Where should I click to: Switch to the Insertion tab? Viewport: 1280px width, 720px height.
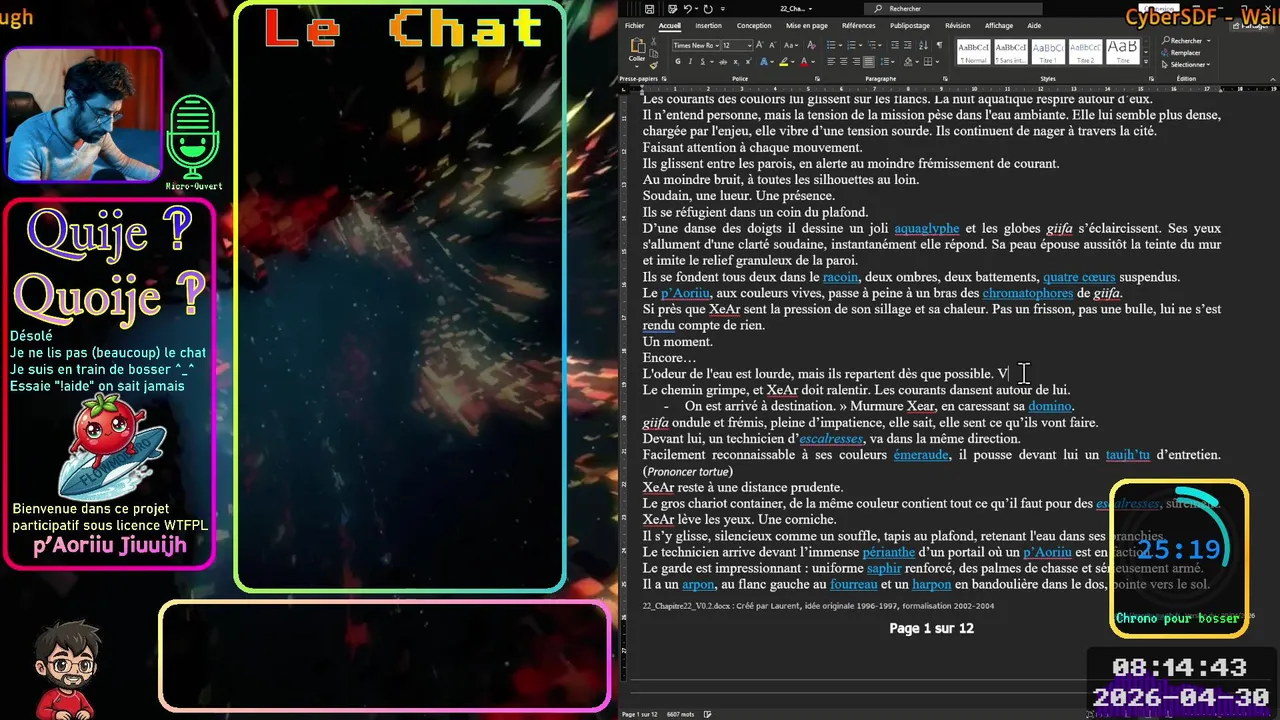pos(708,25)
